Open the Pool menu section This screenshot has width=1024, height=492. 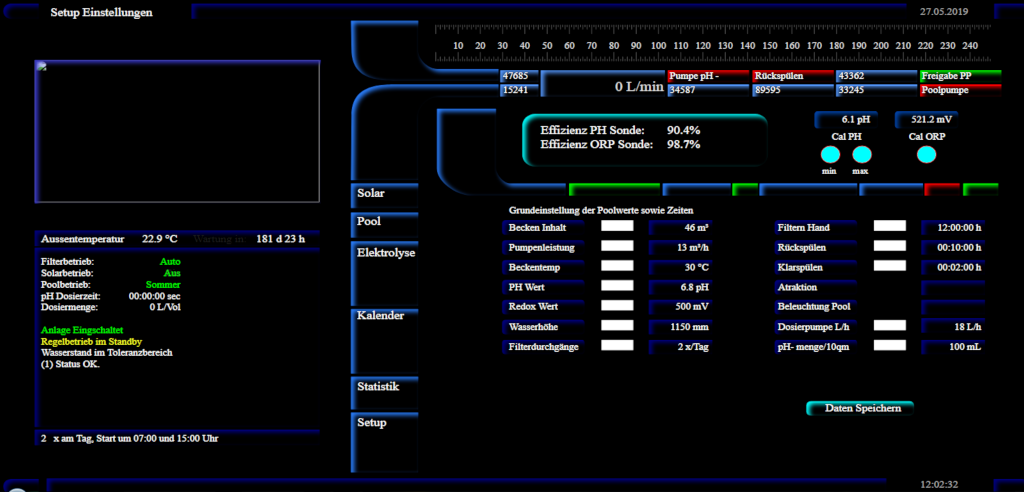[369, 221]
